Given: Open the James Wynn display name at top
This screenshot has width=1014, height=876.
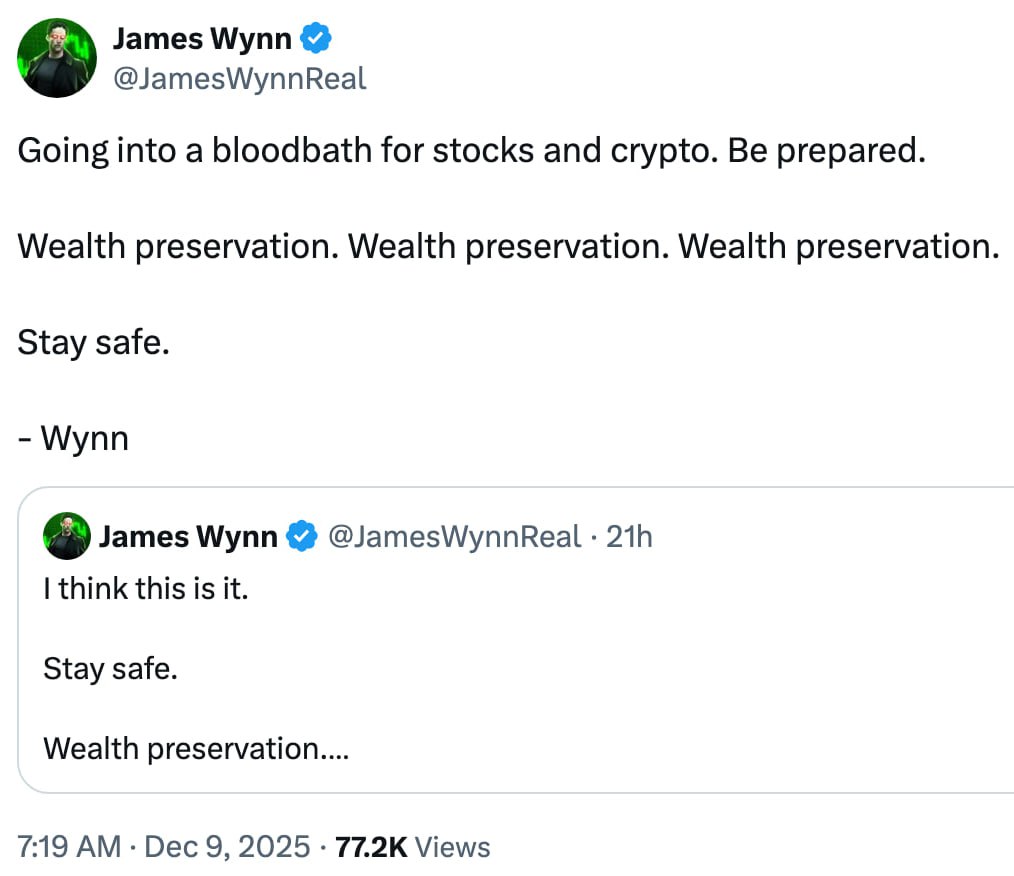Looking at the screenshot, I should 202,39.
